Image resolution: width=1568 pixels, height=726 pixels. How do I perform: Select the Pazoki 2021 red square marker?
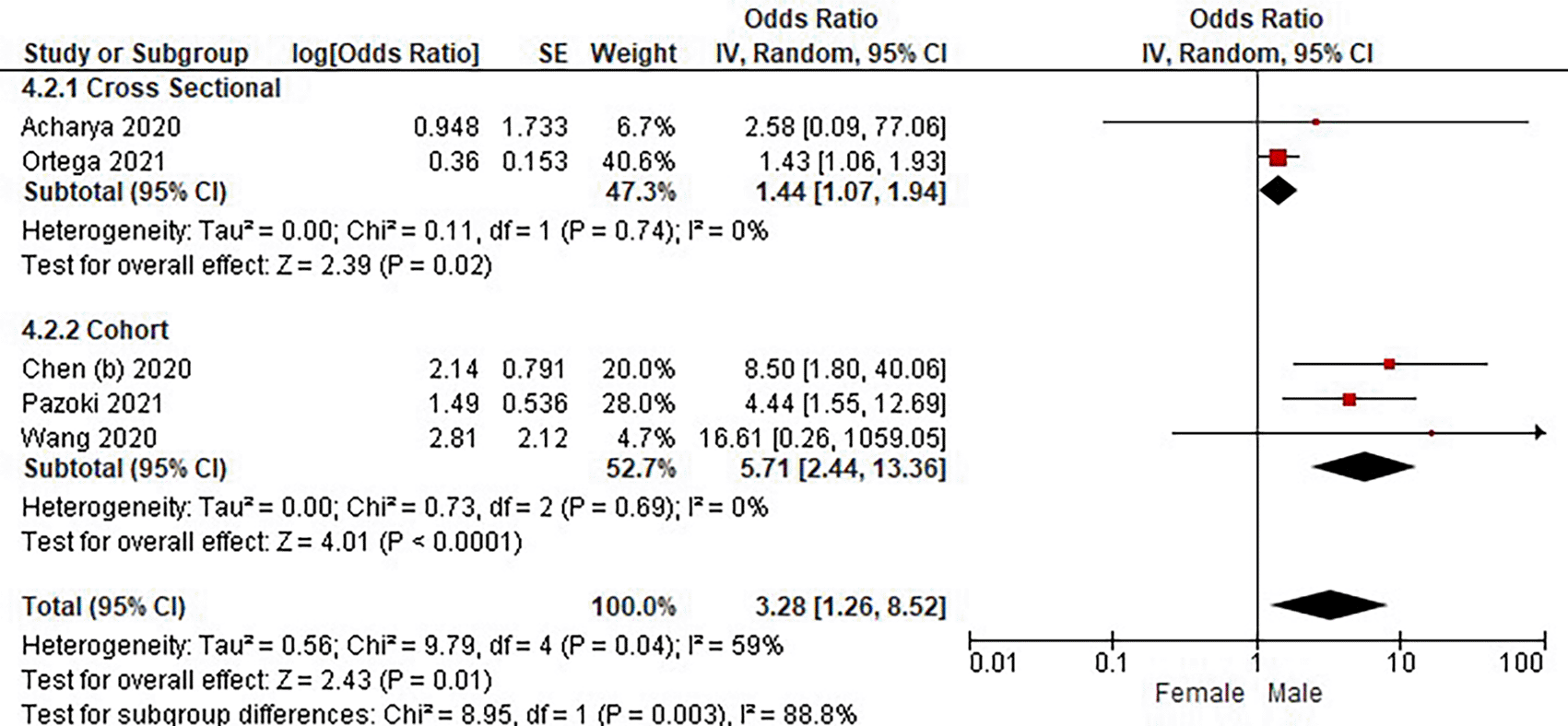pyautogui.click(x=1350, y=400)
